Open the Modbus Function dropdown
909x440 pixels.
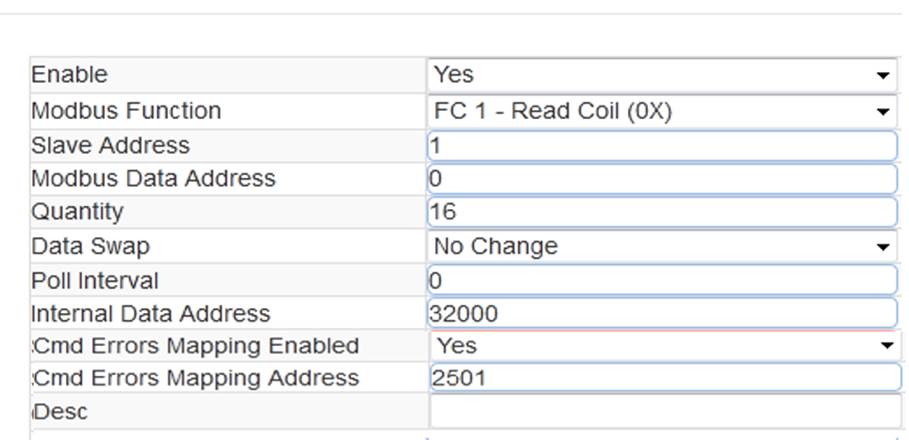click(x=662, y=111)
